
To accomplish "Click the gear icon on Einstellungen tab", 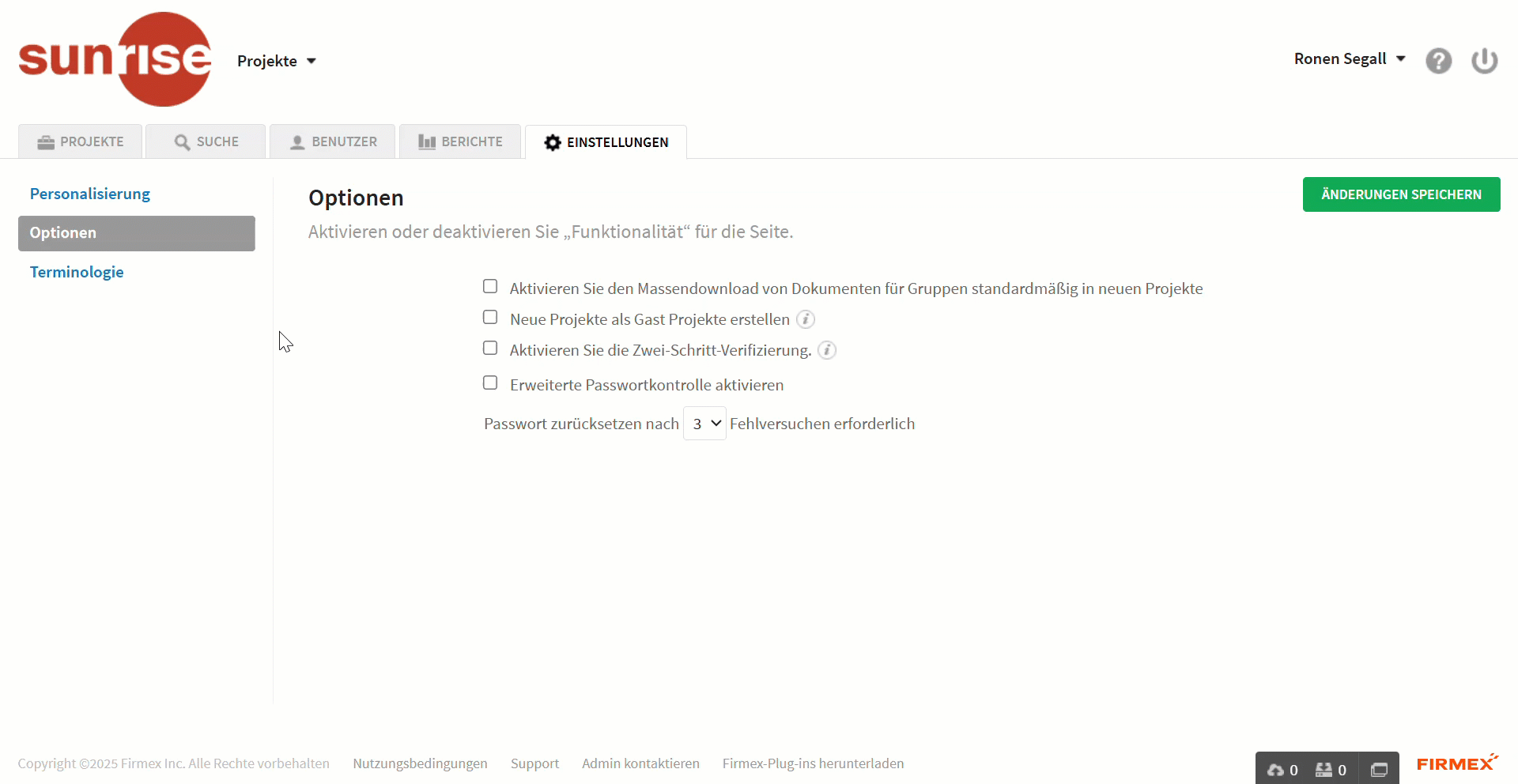I will tap(553, 142).
